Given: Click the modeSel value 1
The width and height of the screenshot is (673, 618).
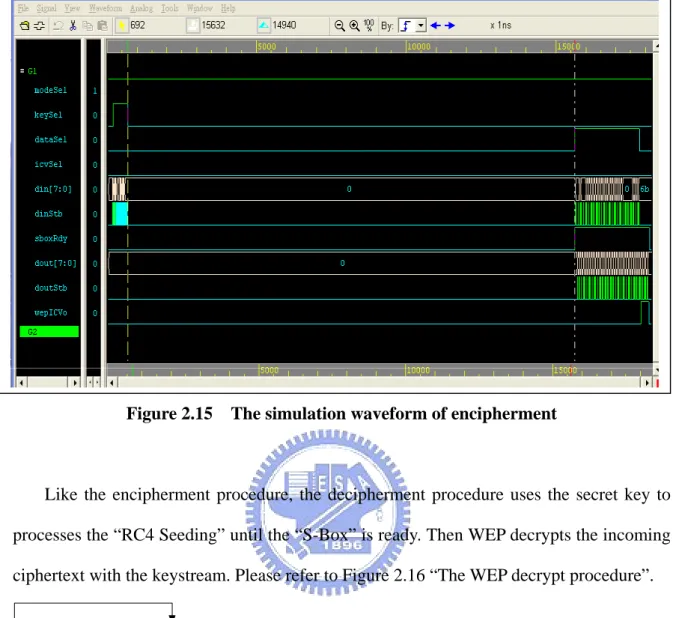Looking at the screenshot, I should [x=95, y=91].
